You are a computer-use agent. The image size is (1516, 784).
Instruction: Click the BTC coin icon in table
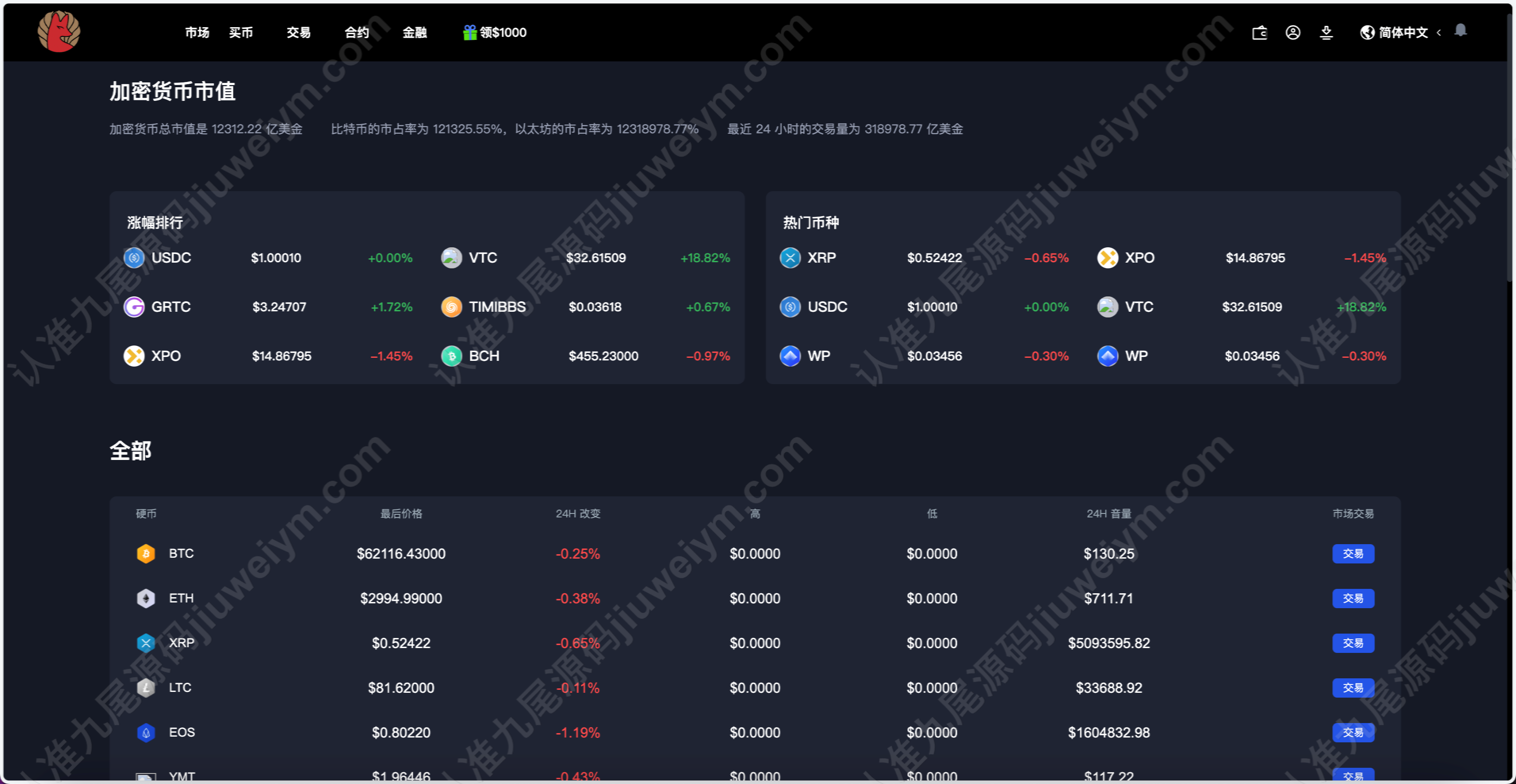tap(146, 553)
